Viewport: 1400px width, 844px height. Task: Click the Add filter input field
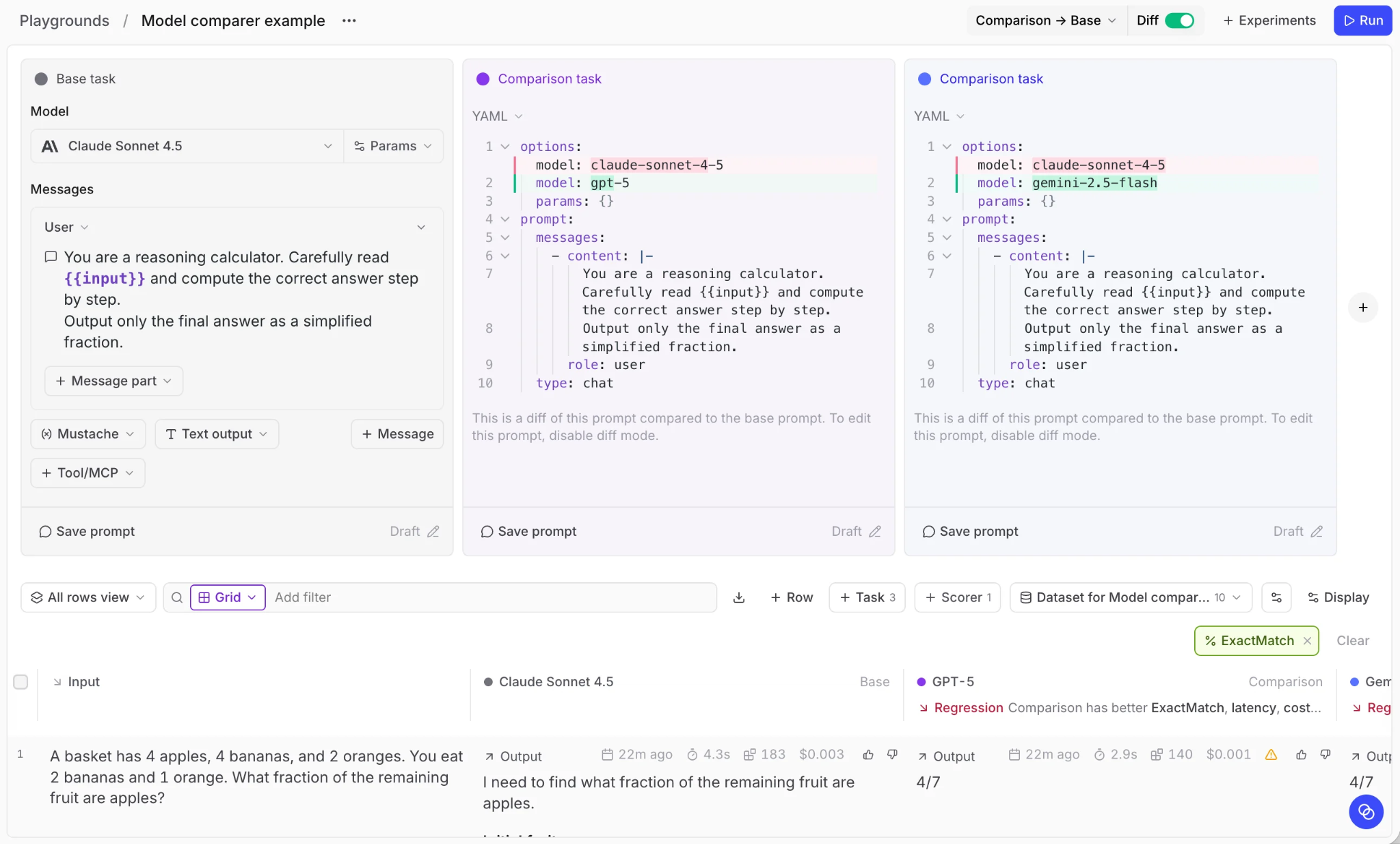click(x=491, y=597)
